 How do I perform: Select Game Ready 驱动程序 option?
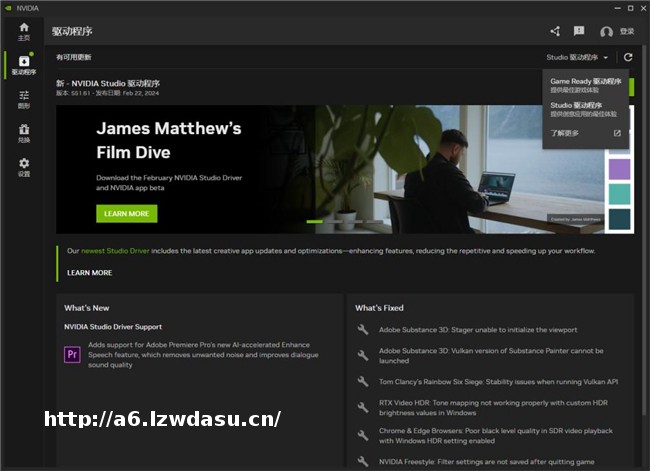(585, 85)
